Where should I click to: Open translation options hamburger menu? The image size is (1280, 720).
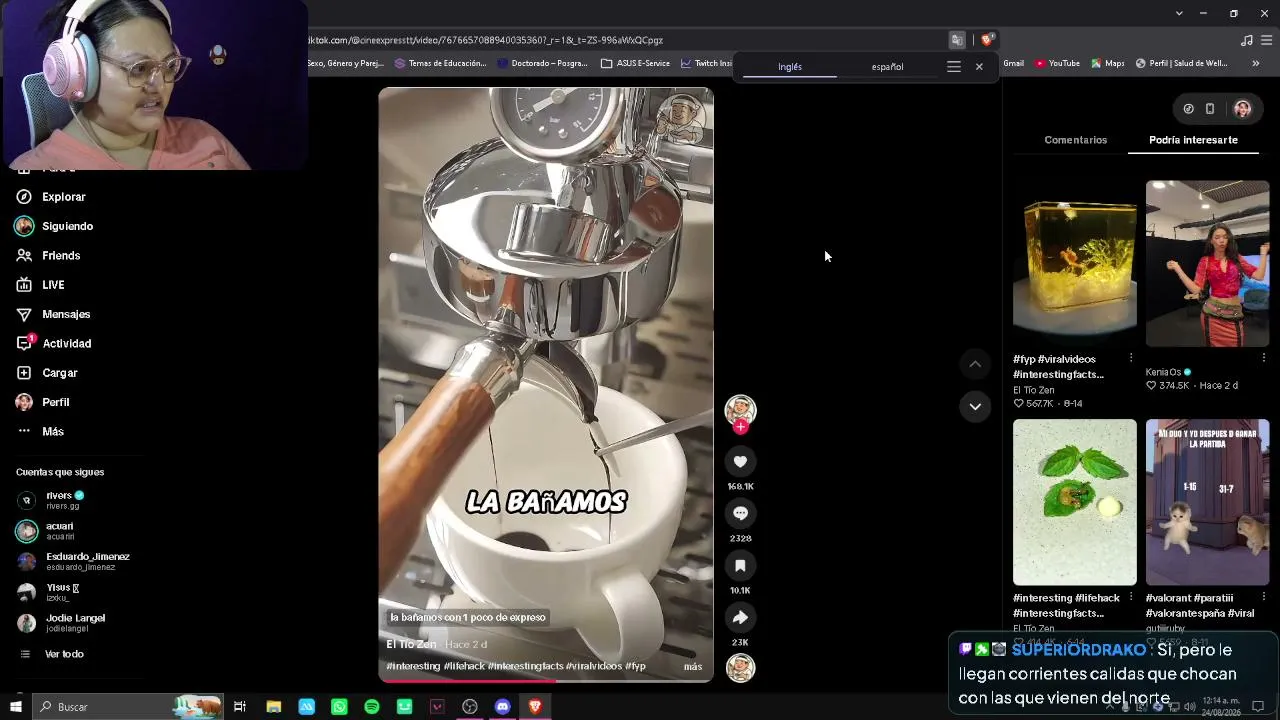coord(954,67)
